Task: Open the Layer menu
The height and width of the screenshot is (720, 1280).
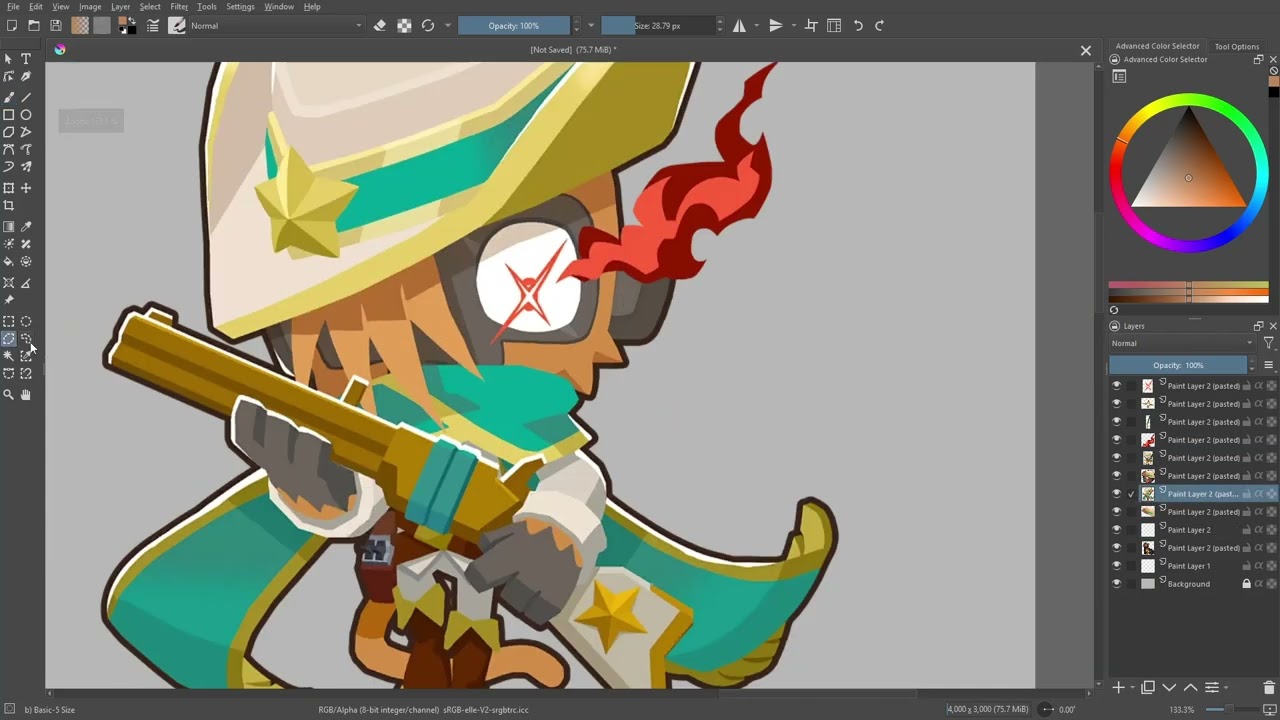Action: tap(120, 7)
